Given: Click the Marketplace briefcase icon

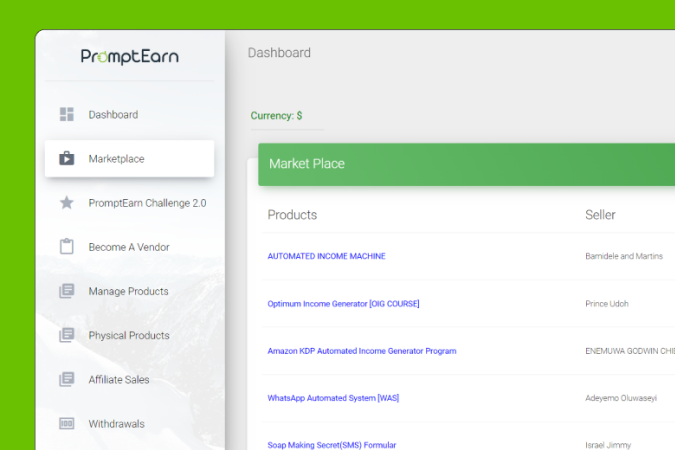Looking at the screenshot, I should pos(67,158).
